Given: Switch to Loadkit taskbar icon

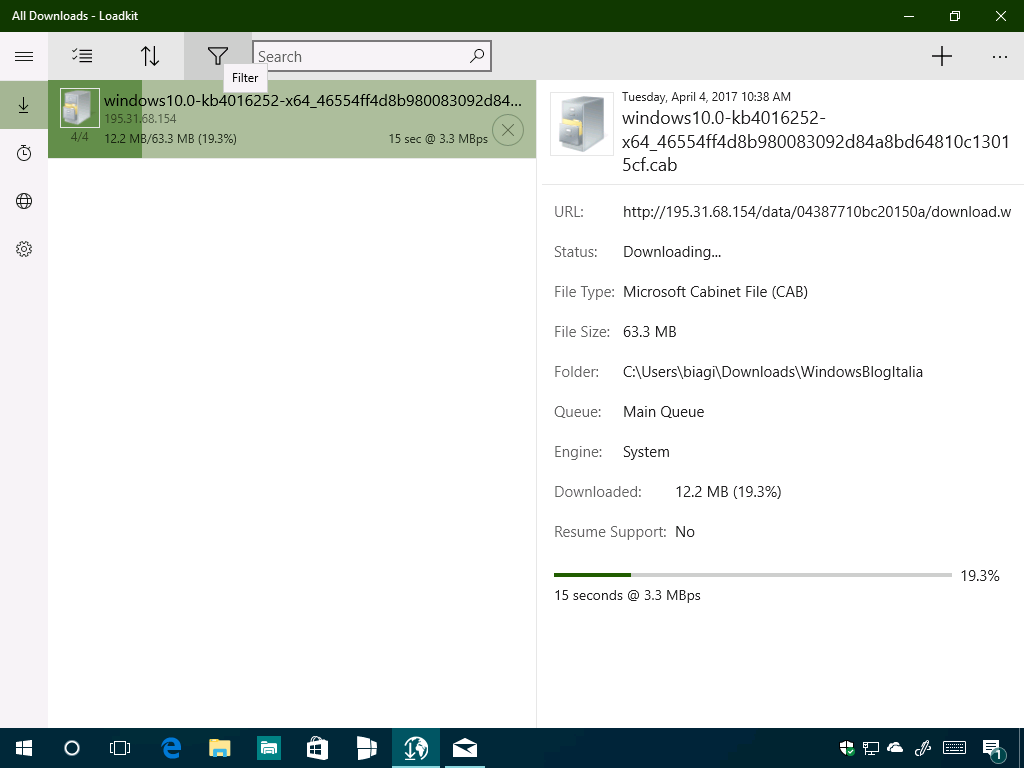Looking at the screenshot, I should click(416, 748).
